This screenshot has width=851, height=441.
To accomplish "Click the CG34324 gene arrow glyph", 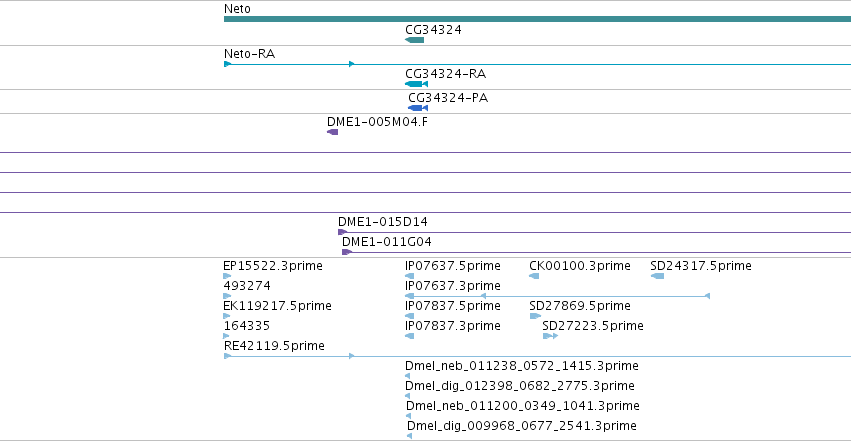I will (415, 40).
